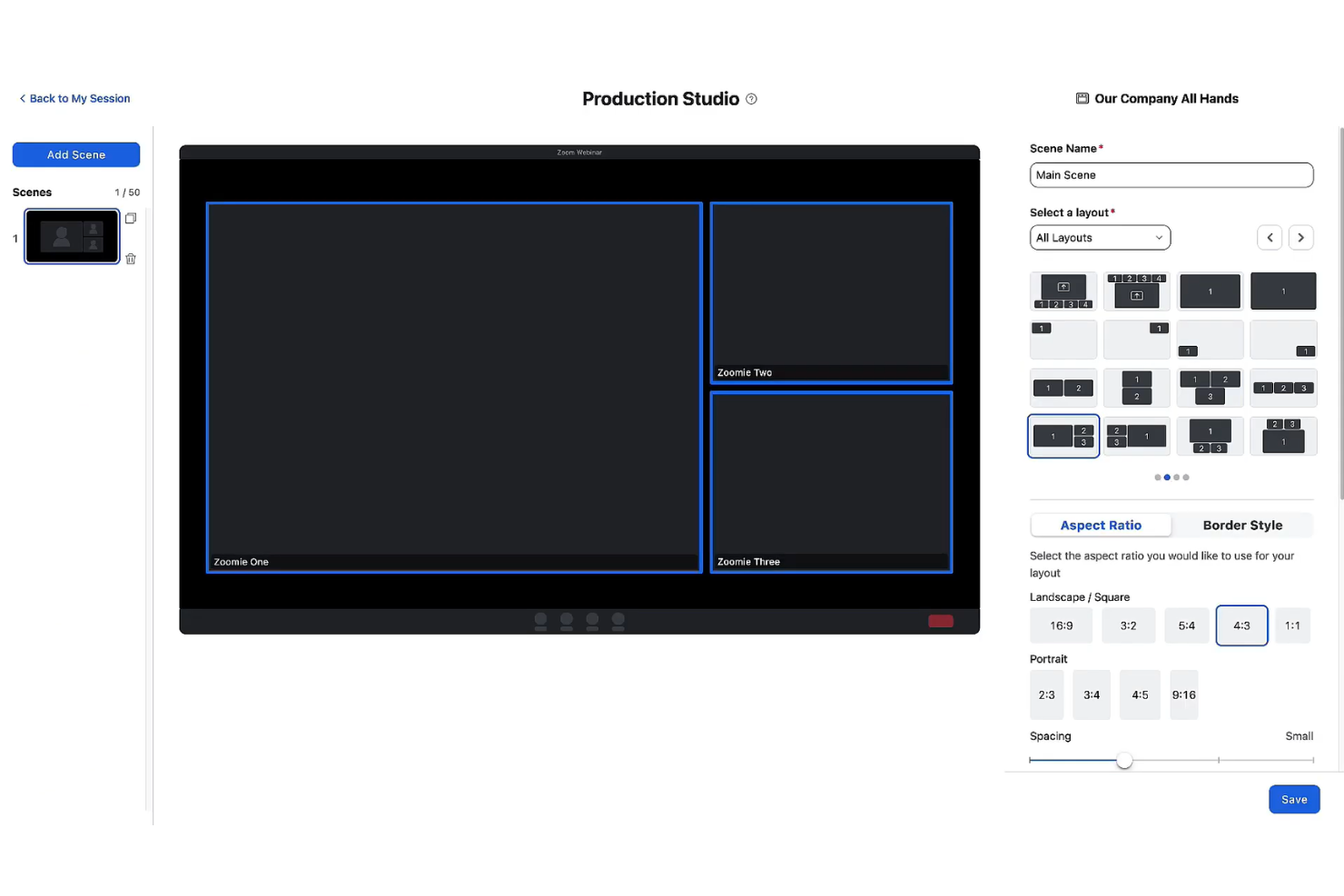Switch aspect ratio to 9:16 portrait
This screenshot has height=896, width=1344.
click(1183, 694)
